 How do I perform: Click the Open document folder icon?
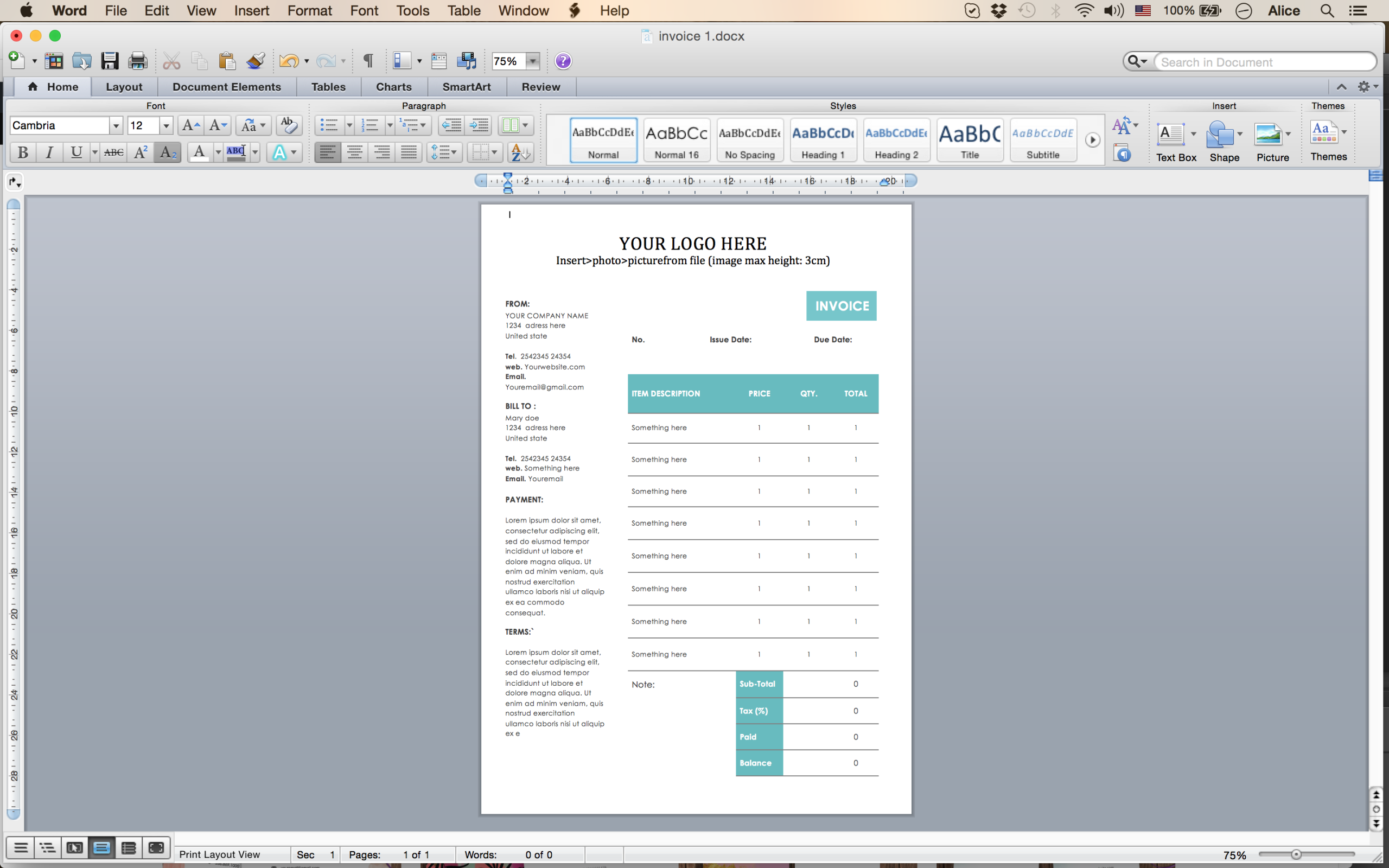coord(81,61)
